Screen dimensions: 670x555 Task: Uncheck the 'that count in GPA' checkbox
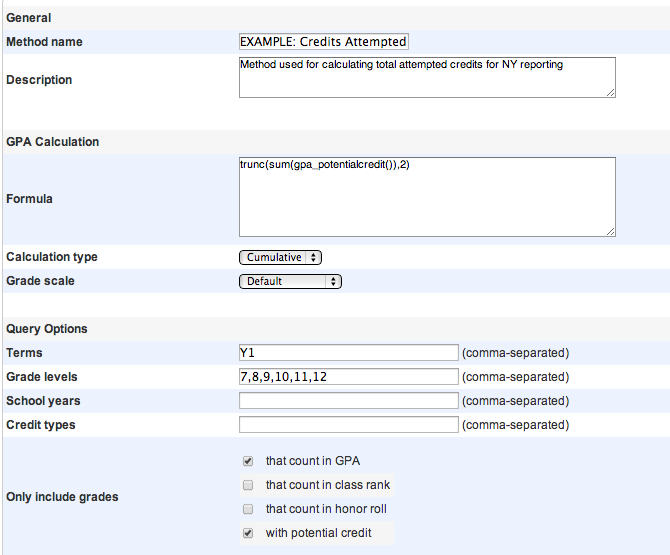pos(248,461)
